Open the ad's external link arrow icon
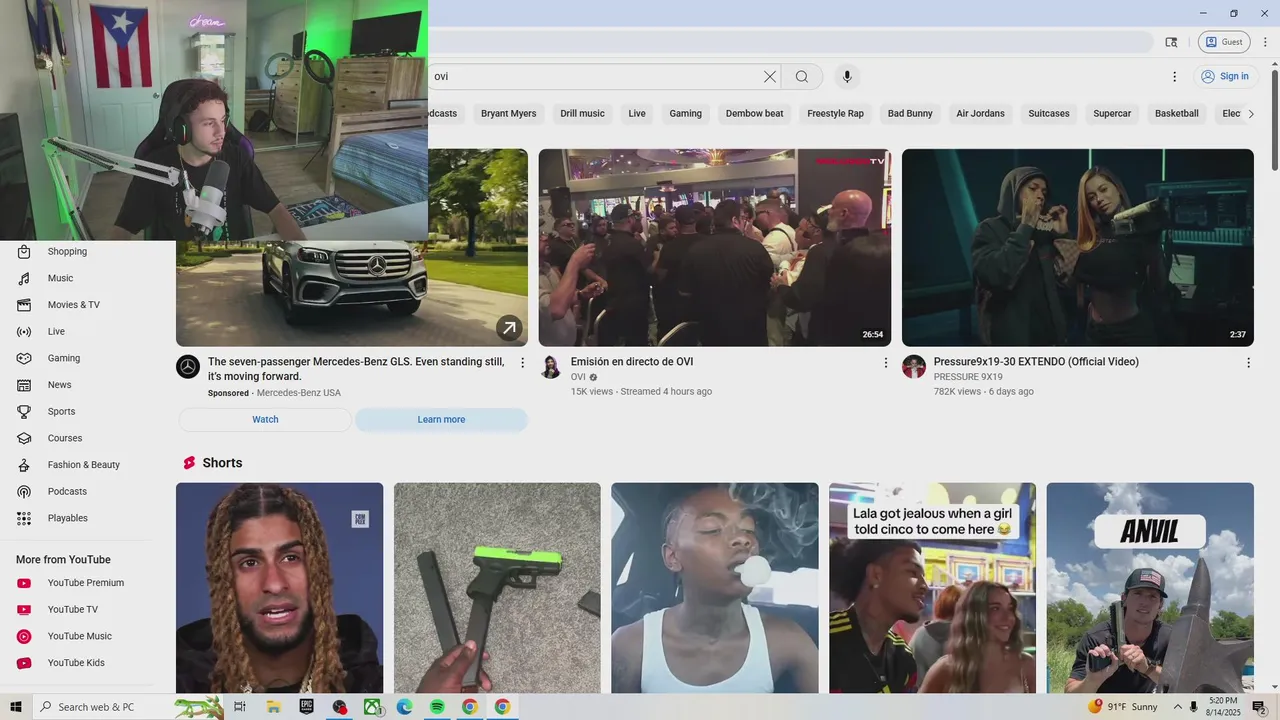The height and width of the screenshot is (720, 1280). tap(509, 327)
